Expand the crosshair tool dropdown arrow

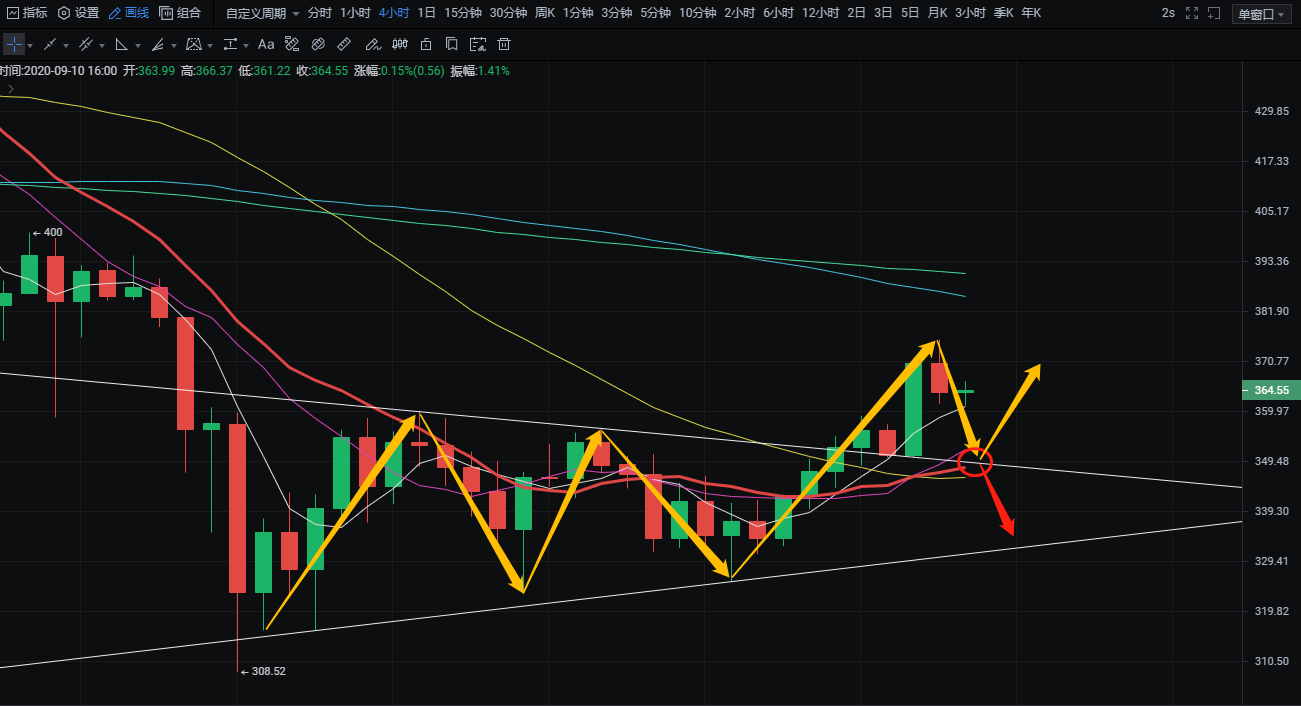30,46
